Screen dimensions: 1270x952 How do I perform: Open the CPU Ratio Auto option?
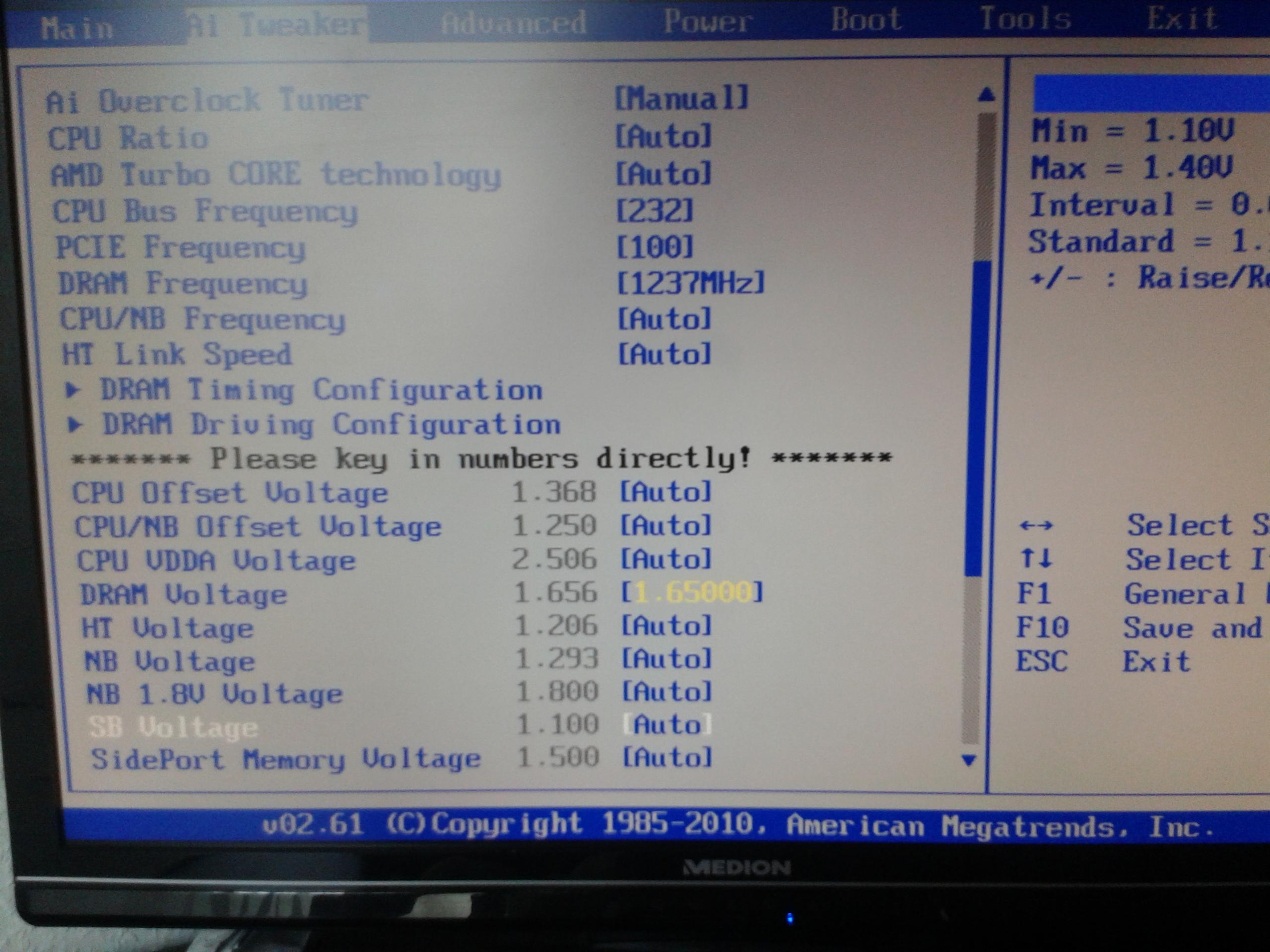pyautogui.click(x=663, y=136)
